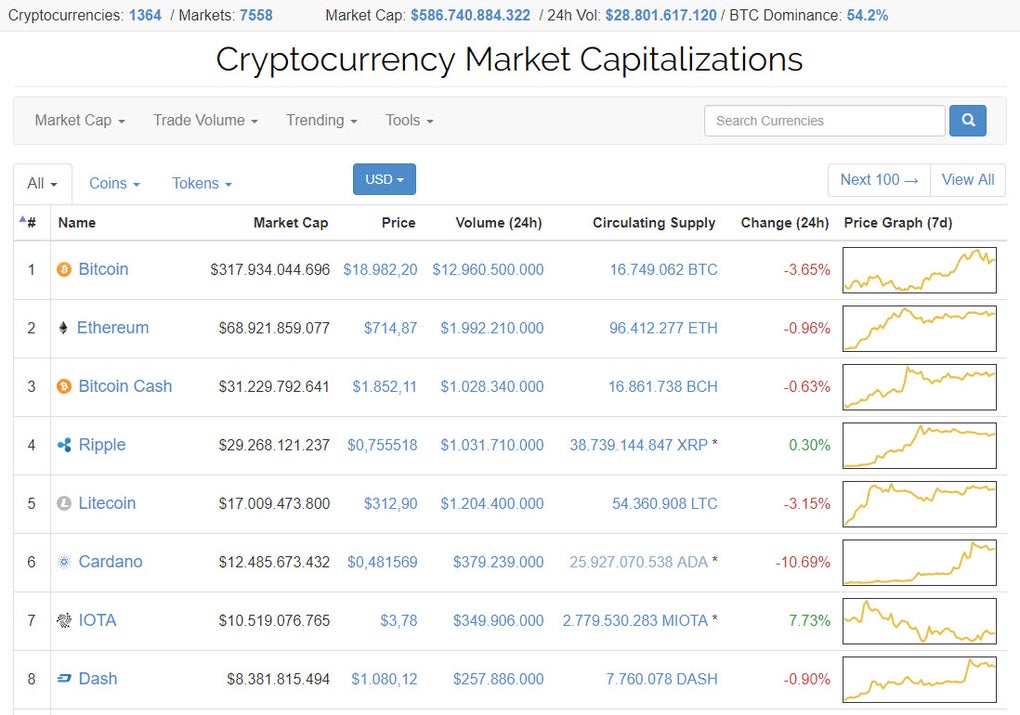The height and width of the screenshot is (715, 1020).
Task: Open the Market Cap dropdown menu
Action: coord(80,120)
